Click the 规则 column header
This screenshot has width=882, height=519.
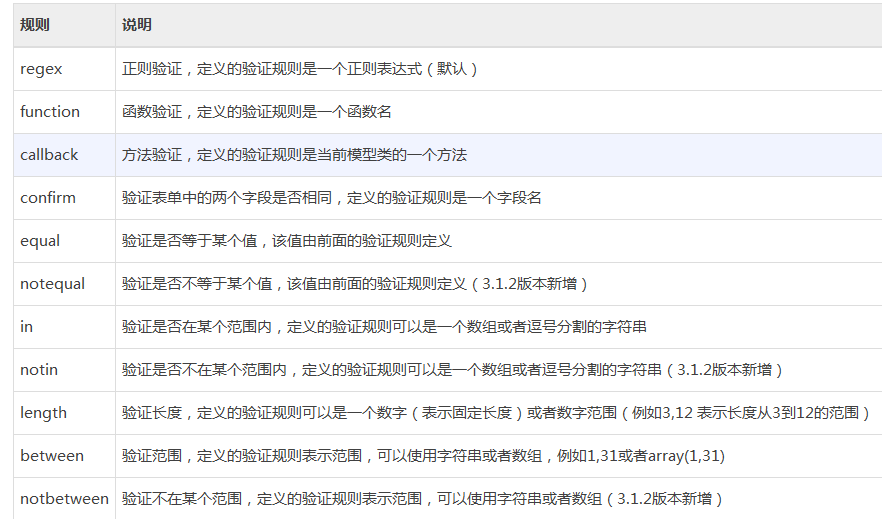(65, 25)
